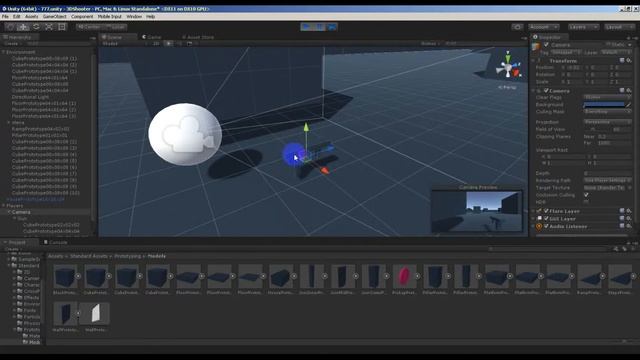Select the Scale tool in the toolbar
Viewport: 640px width, 360px height.
(x=49, y=27)
